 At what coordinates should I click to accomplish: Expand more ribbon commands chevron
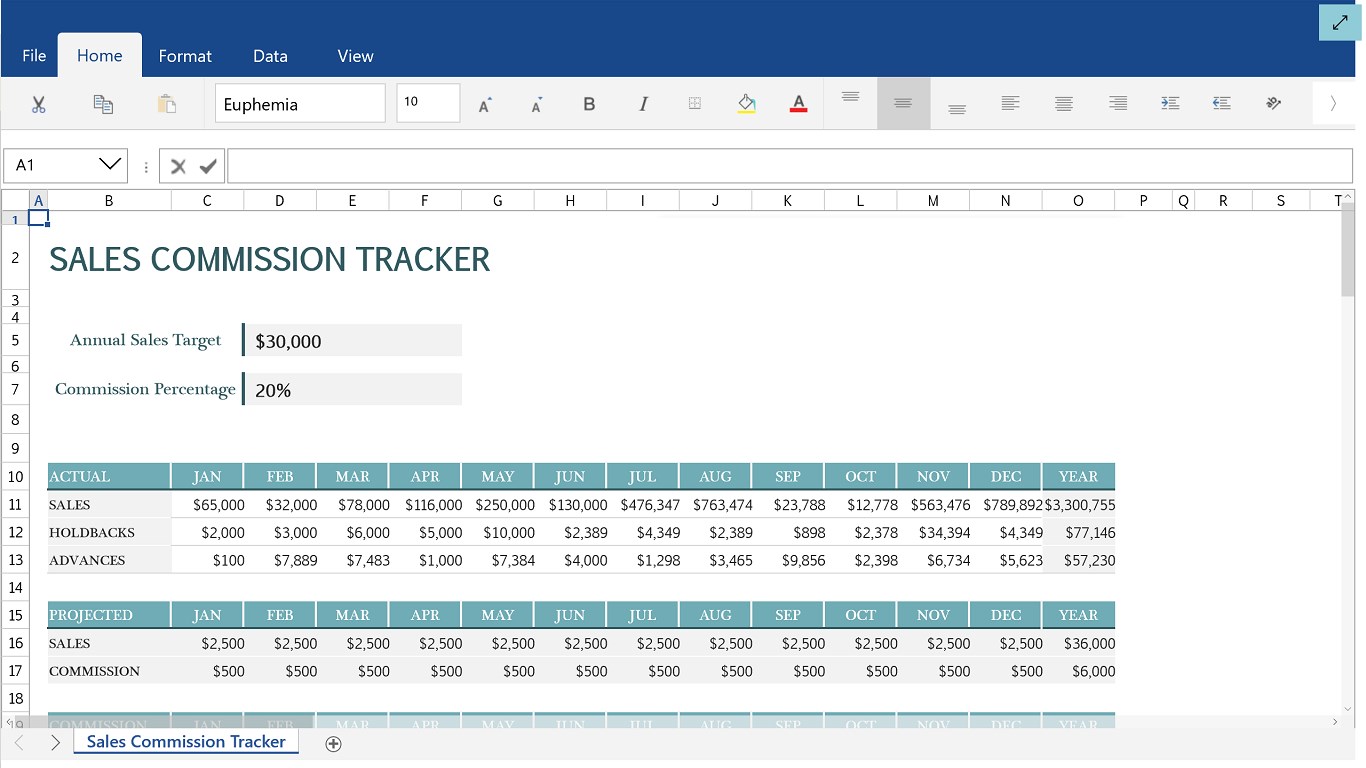pos(1333,103)
